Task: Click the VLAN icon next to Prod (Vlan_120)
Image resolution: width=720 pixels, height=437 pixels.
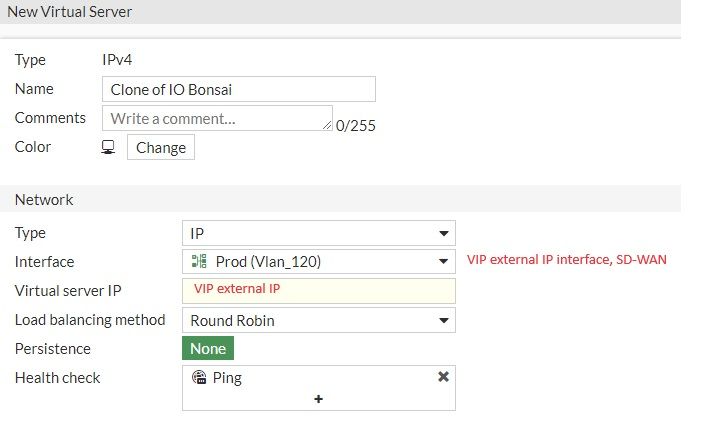Action: point(199,262)
